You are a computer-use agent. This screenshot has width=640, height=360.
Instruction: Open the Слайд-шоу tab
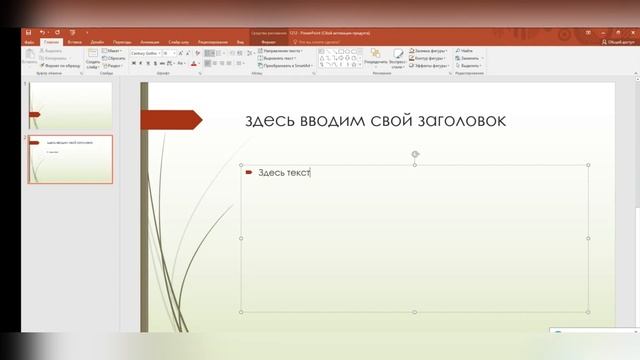coord(178,42)
